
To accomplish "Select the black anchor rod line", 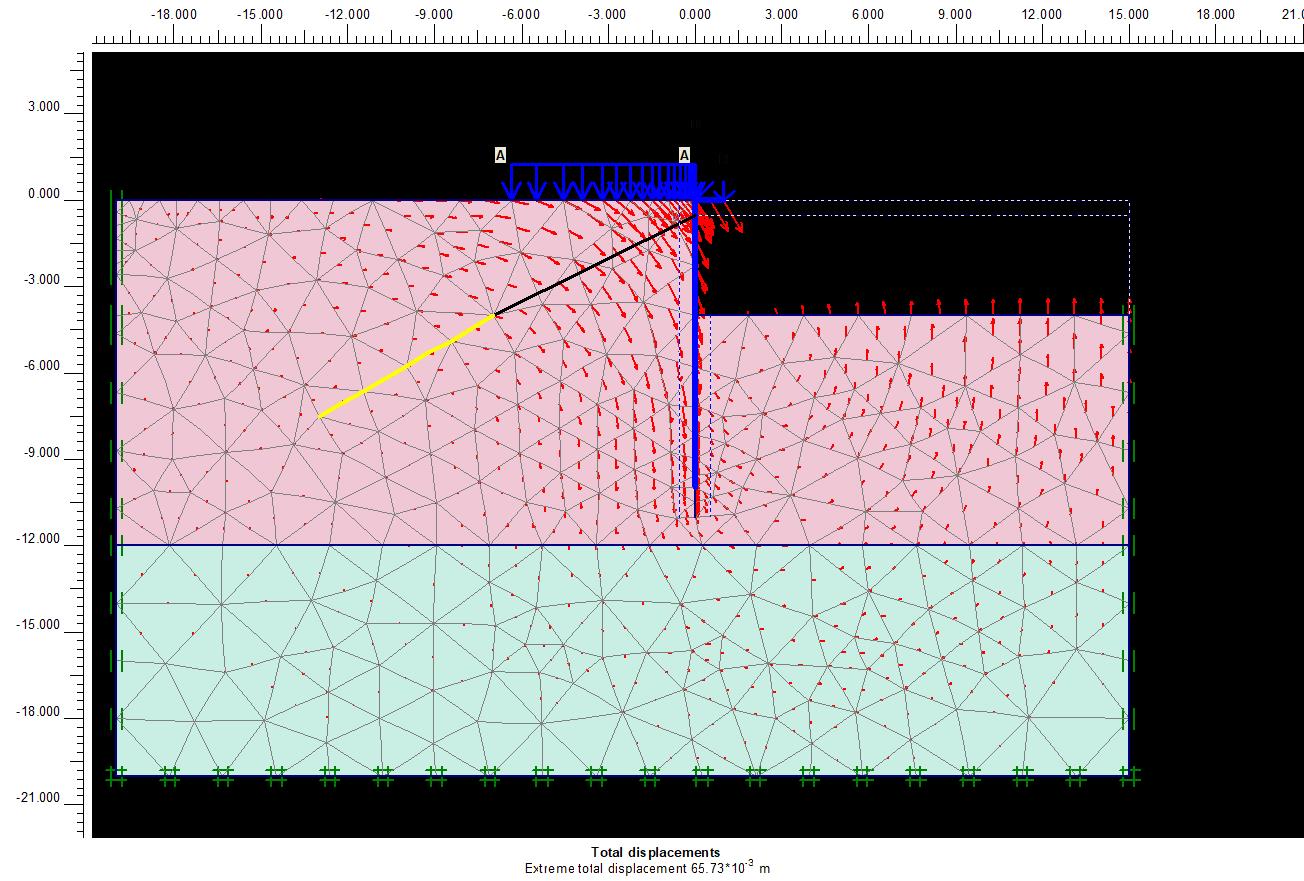I will pyautogui.click(x=594, y=265).
